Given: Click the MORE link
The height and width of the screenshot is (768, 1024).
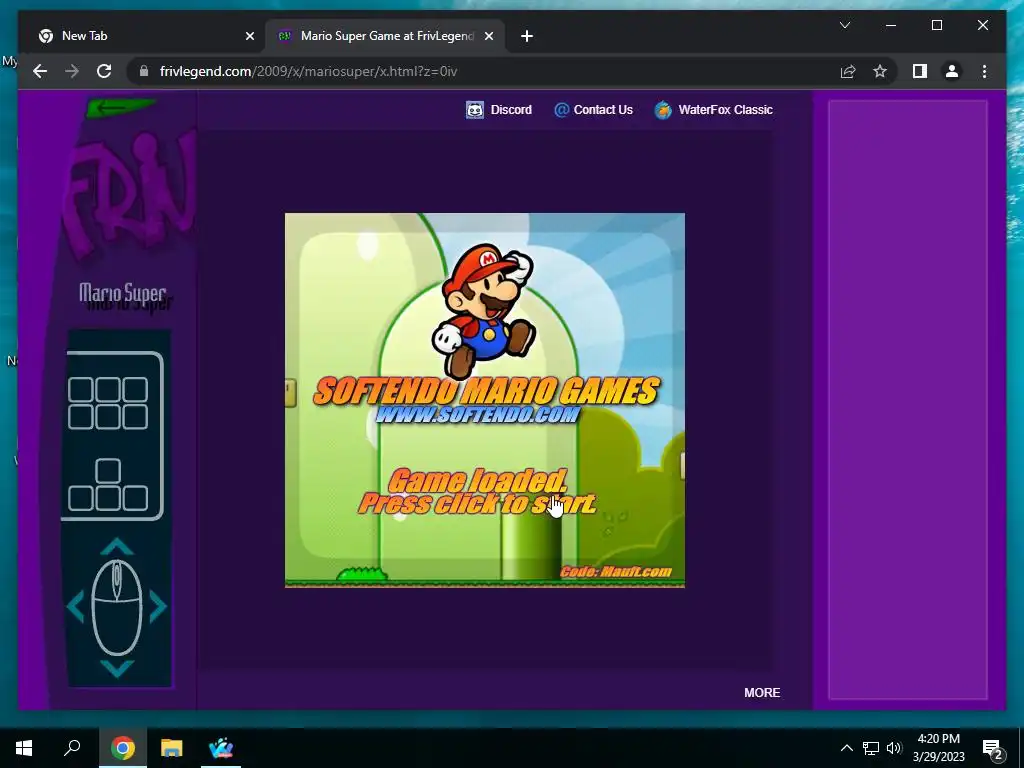Looking at the screenshot, I should pyautogui.click(x=762, y=692).
